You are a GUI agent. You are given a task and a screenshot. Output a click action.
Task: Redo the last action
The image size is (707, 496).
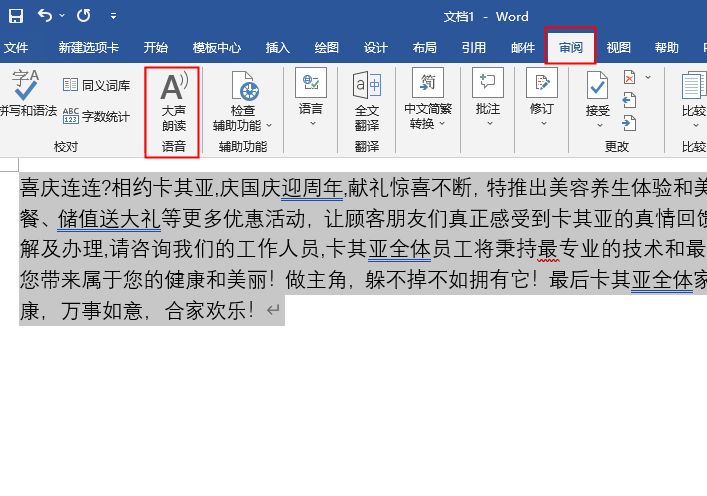click(83, 16)
